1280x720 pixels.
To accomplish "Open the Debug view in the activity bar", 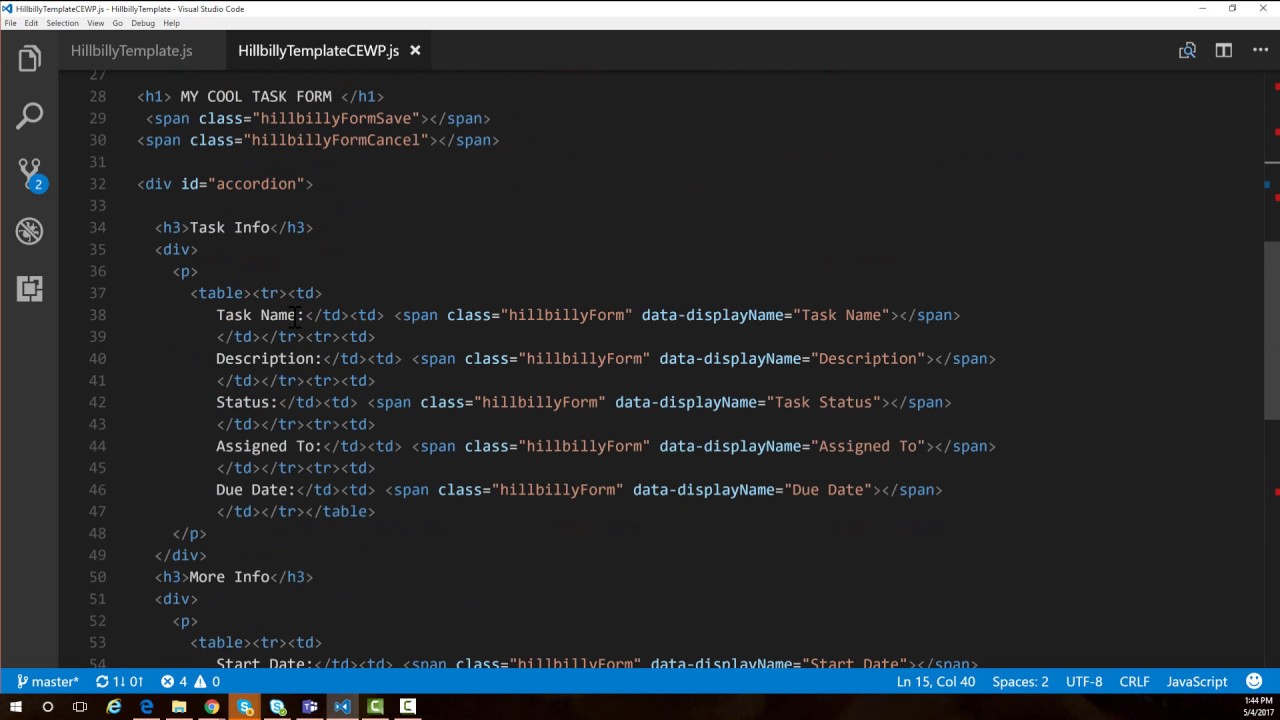I will click(29, 231).
